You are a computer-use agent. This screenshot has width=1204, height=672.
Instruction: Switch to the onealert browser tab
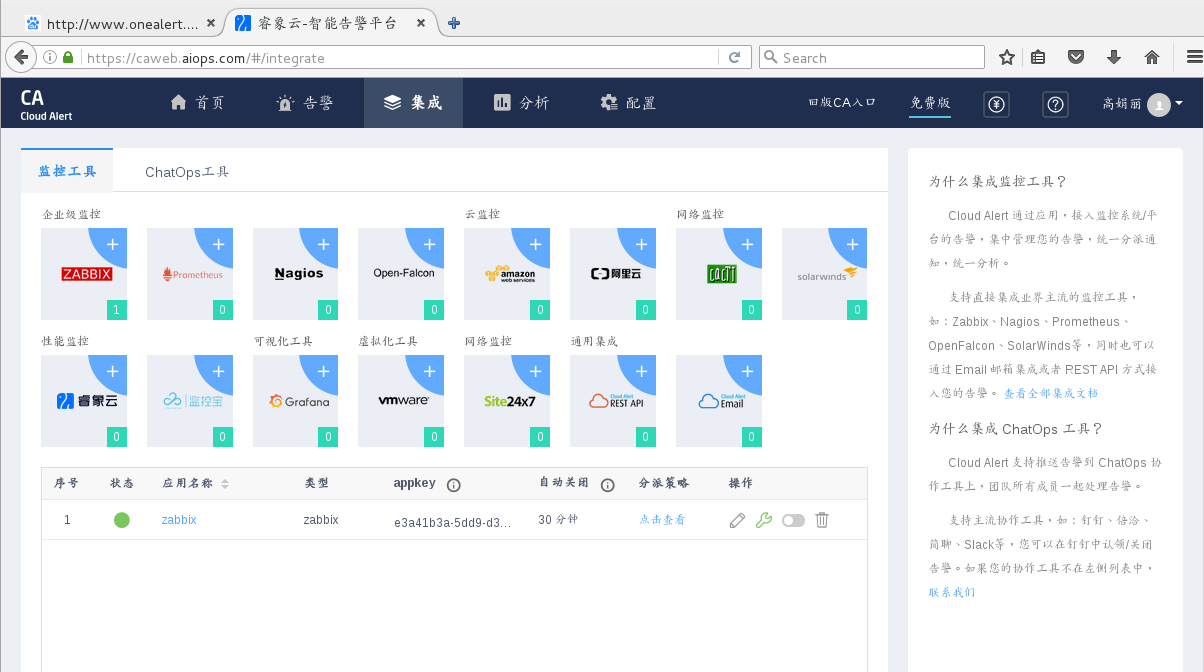click(x=120, y=22)
